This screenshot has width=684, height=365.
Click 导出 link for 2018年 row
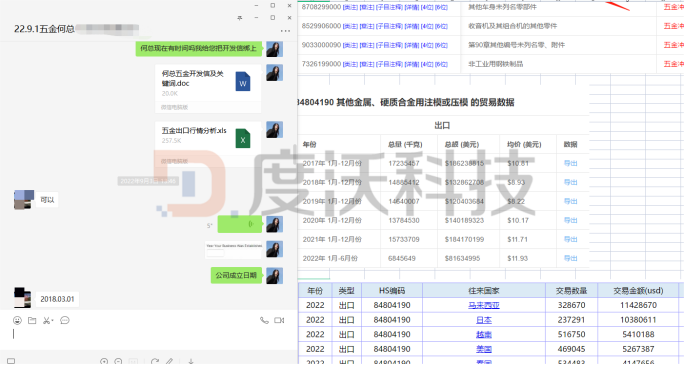(571, 182)
